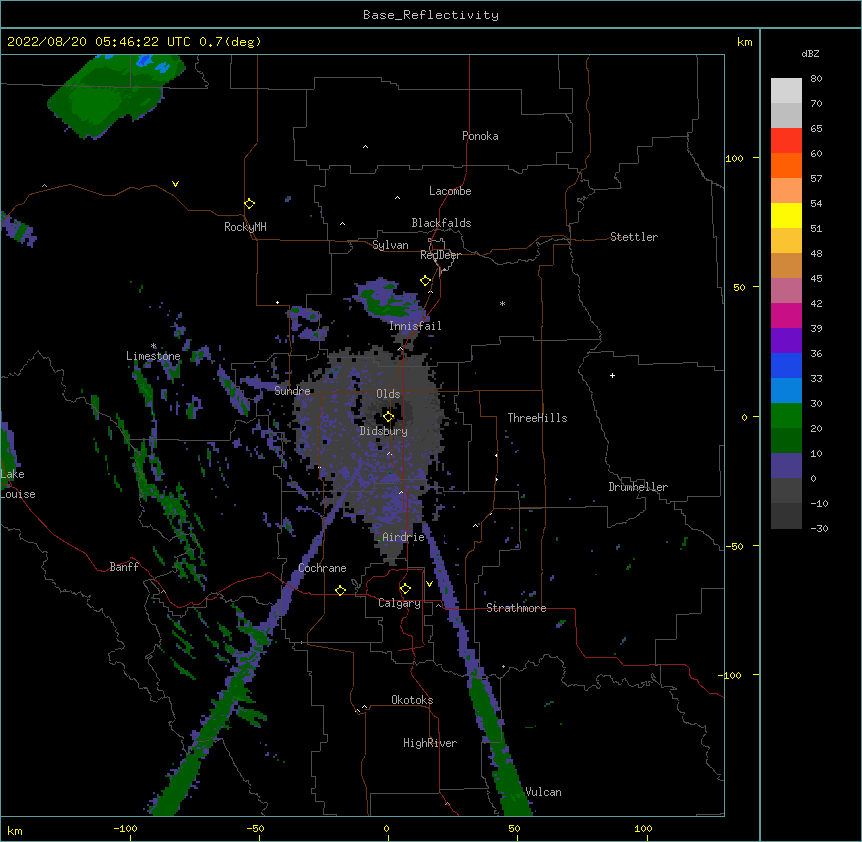
Task: Click the Olds label
Action: click(388, 394)
